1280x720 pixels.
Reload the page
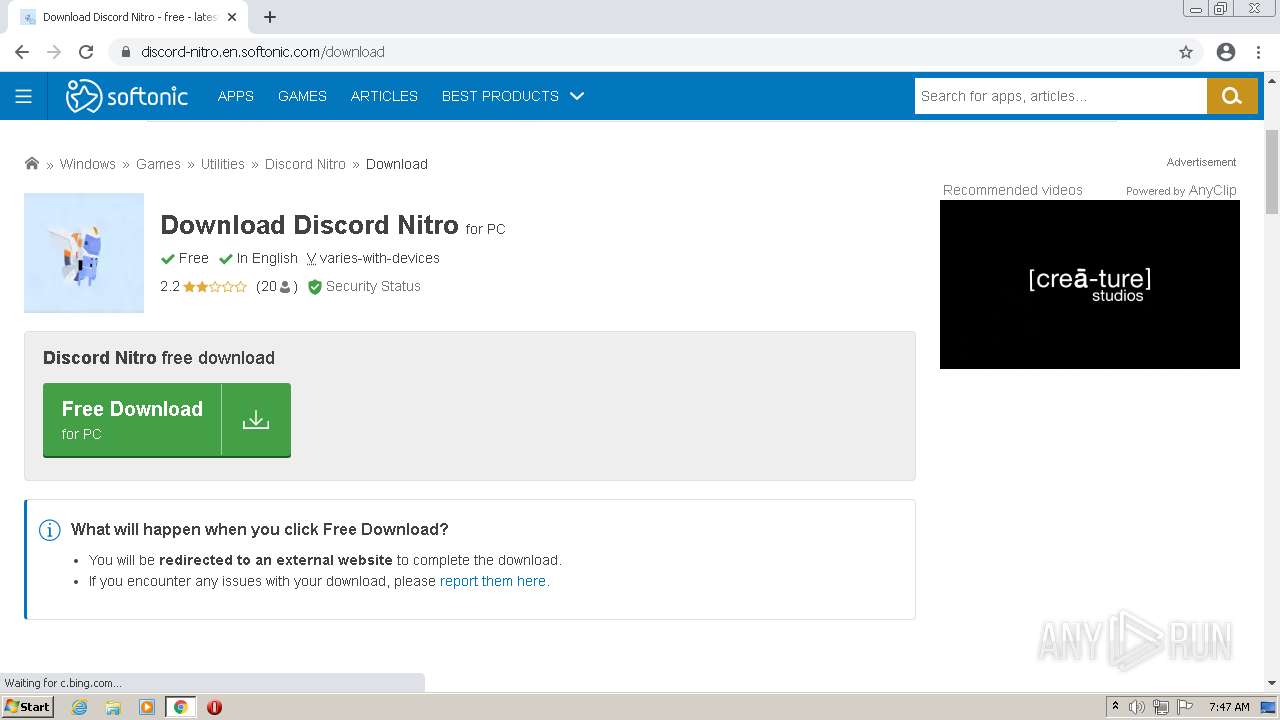tap(86, 52)
